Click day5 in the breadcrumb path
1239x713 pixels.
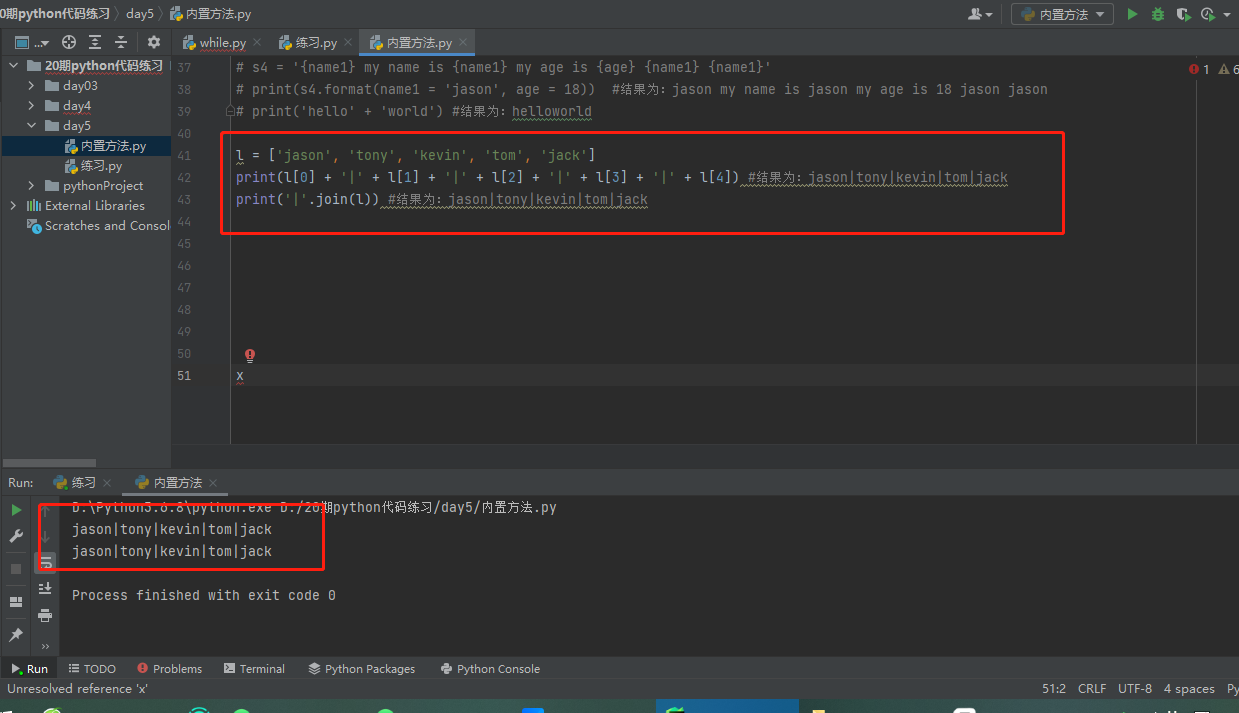coord(139,14)
